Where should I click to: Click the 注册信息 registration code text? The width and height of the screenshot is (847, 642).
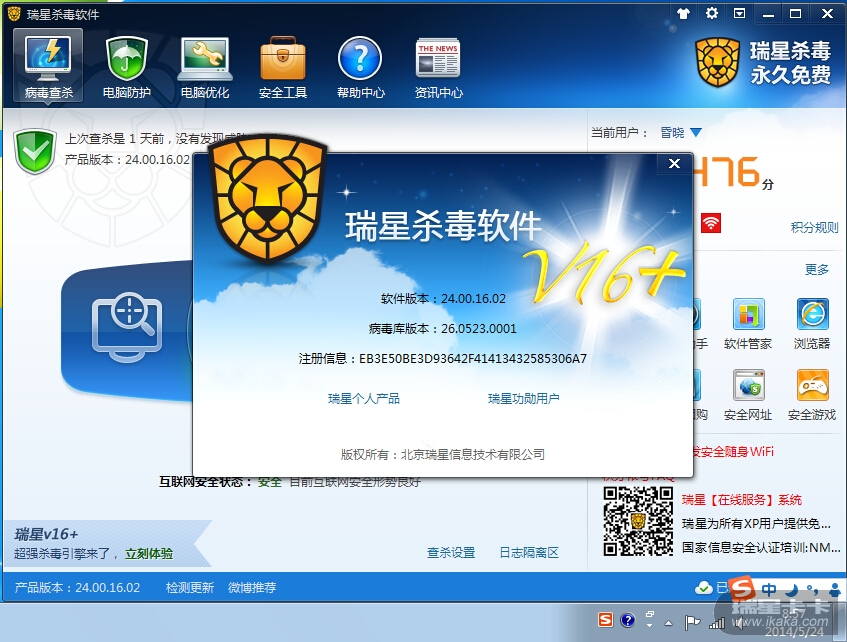point(442,359)
